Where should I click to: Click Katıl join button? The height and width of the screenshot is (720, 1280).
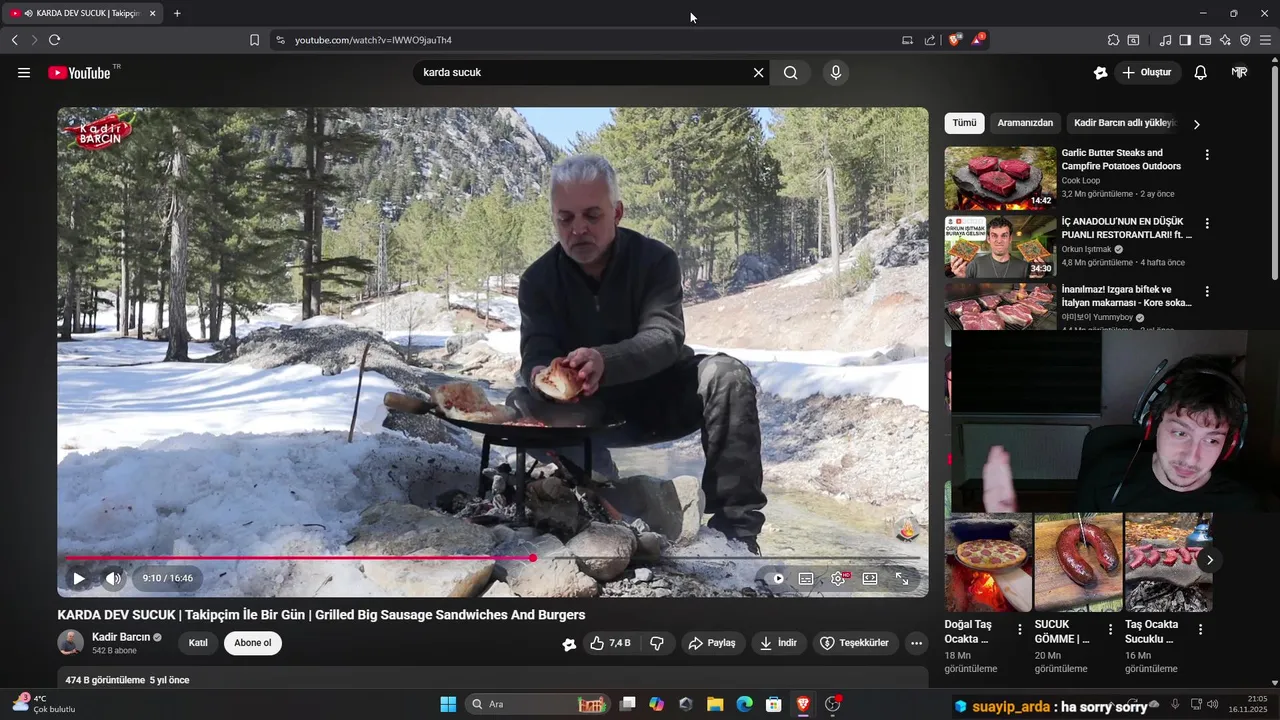coord(198,643)
